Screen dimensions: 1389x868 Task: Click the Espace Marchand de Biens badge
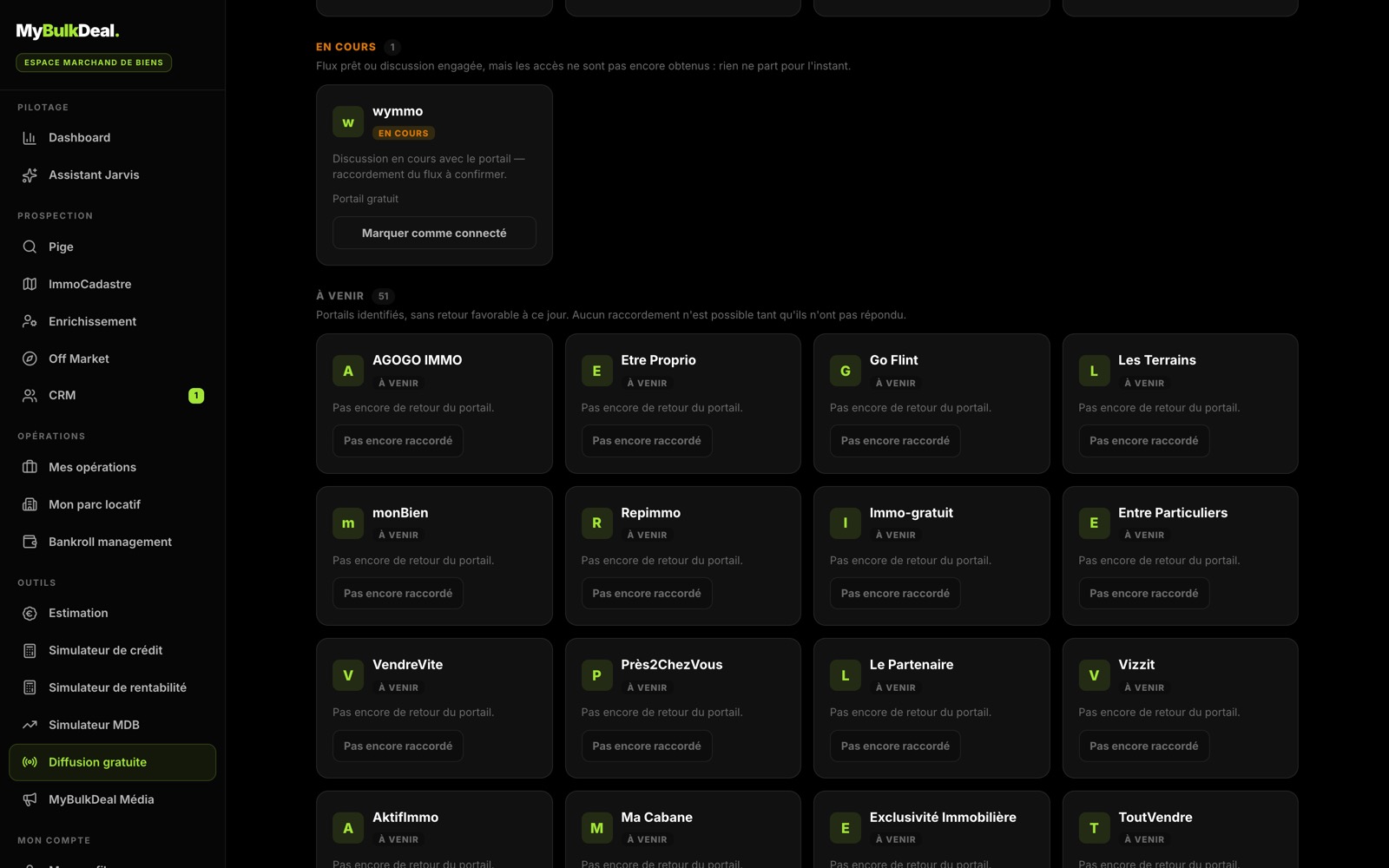(94, 62)
